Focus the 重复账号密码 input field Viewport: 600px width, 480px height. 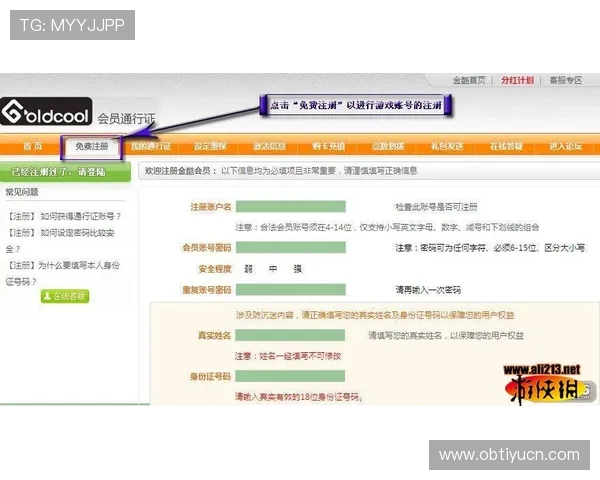click(291, 290)
